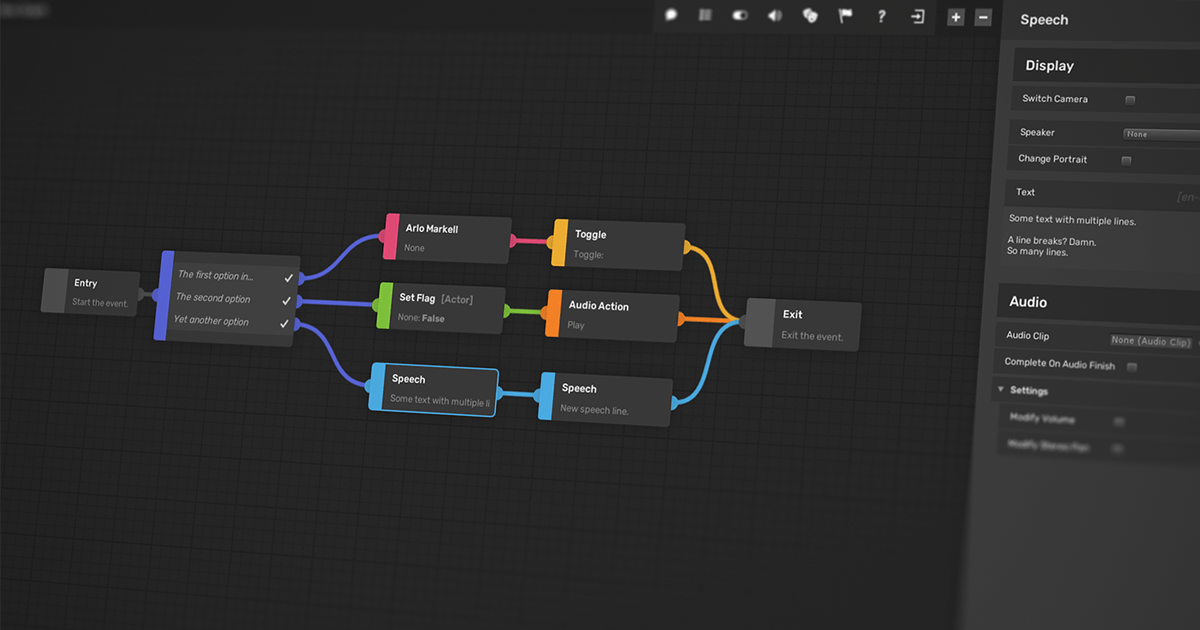Click the toggle switch icon in toolbar
Viewport: 1200px width, 630px height.
point(740,16)
